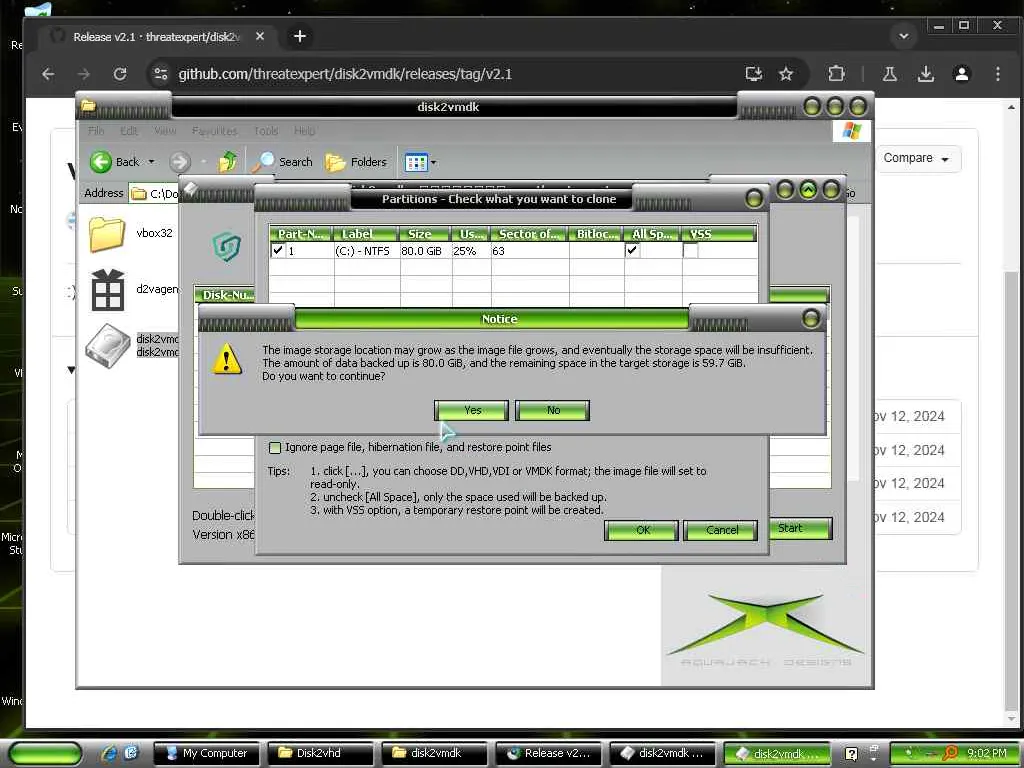Click the Part-N column header
The height and width of the screenshot is (768, 1024).
[x=300, y=234]
